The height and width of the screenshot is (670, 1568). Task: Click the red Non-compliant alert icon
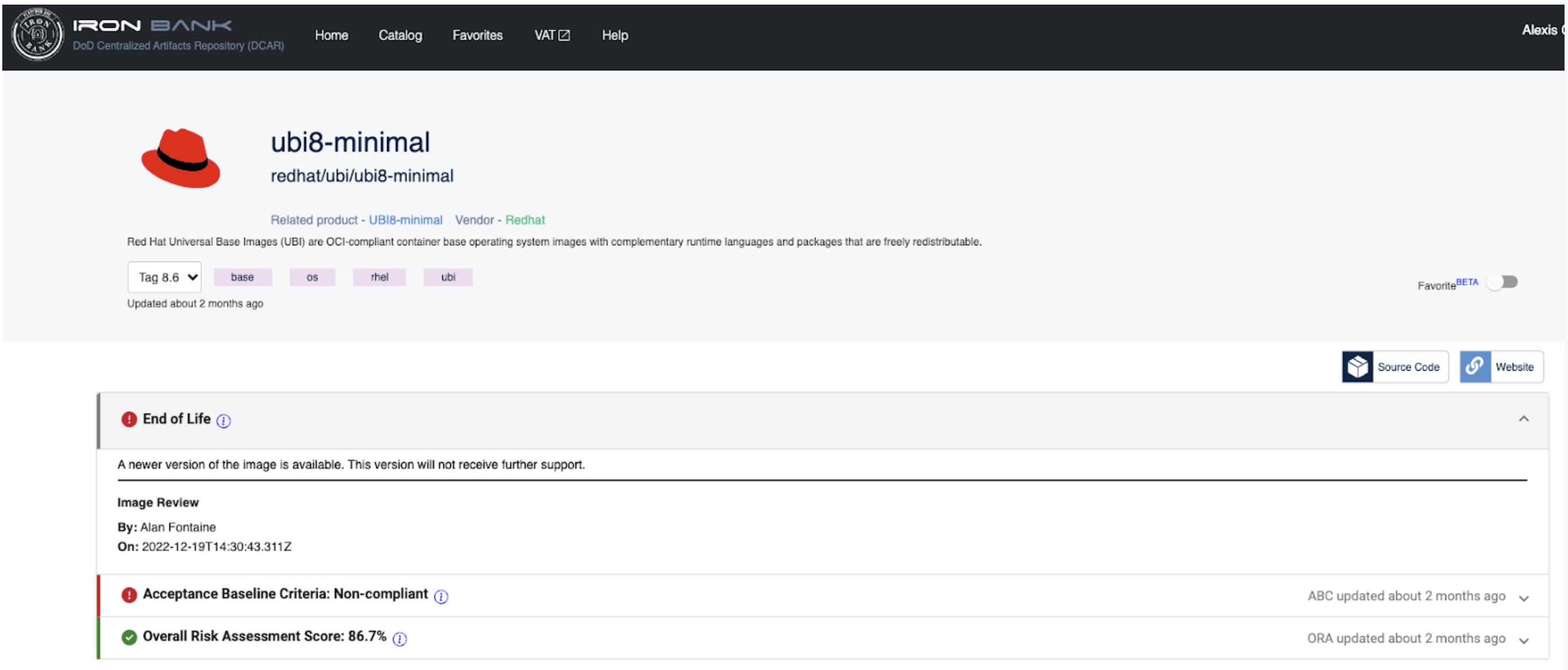tap(129, 595)
